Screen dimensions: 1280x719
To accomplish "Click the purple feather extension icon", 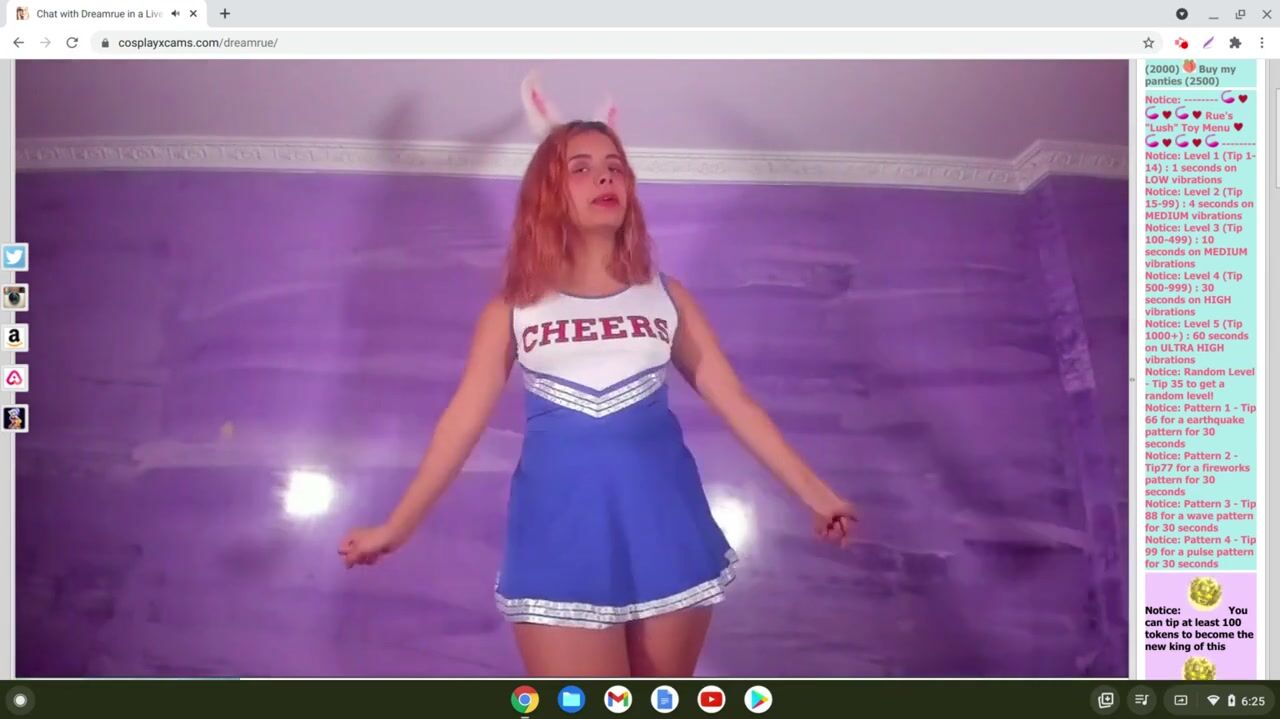I will click(x=1208, y=43).
